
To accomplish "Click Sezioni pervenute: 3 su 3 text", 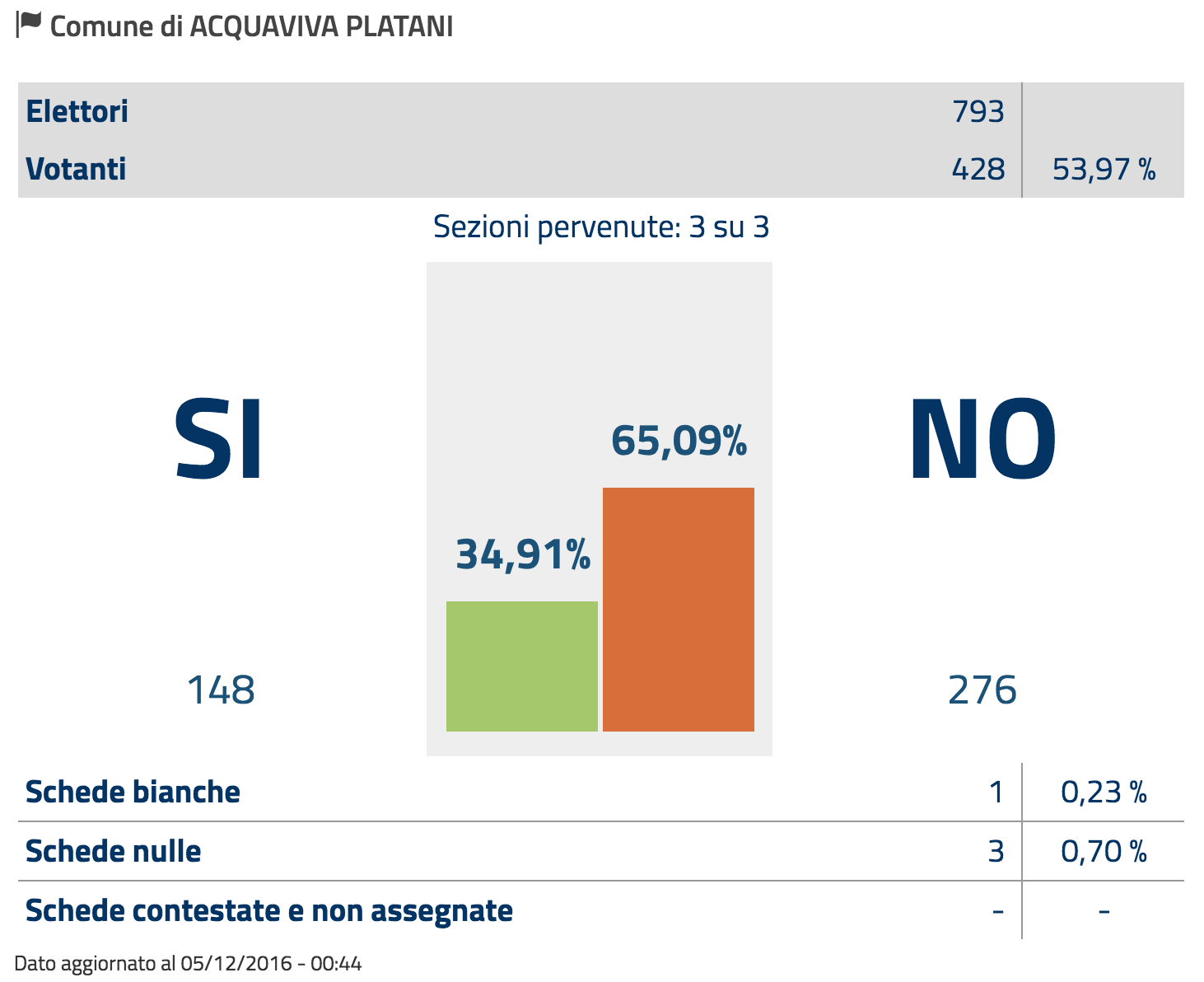I will pyautogui.click(x=601, y=227).
